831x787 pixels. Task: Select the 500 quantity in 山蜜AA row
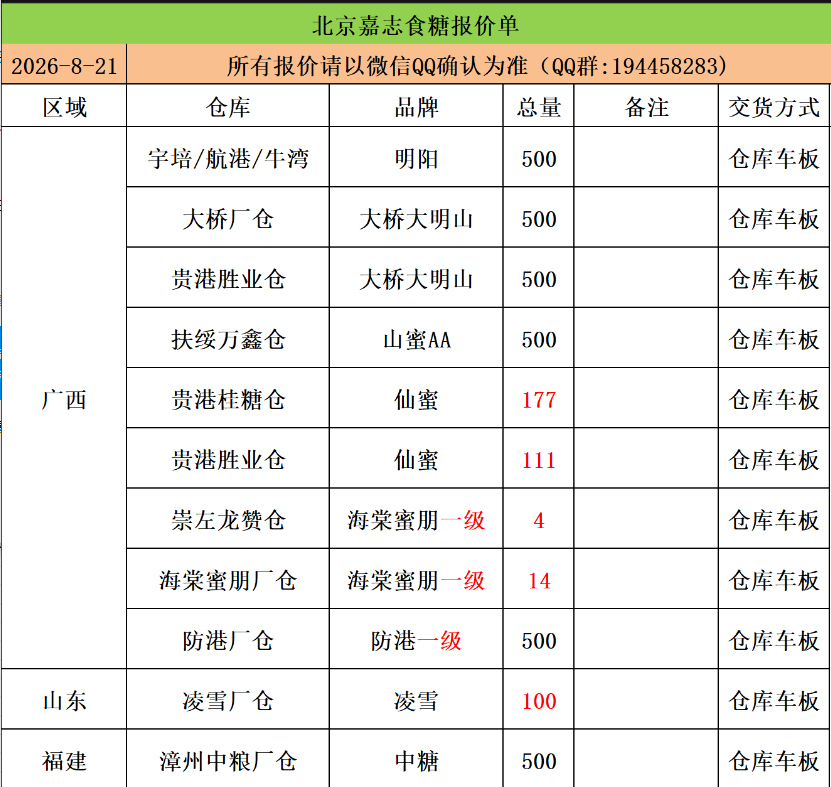coord(538,339)
